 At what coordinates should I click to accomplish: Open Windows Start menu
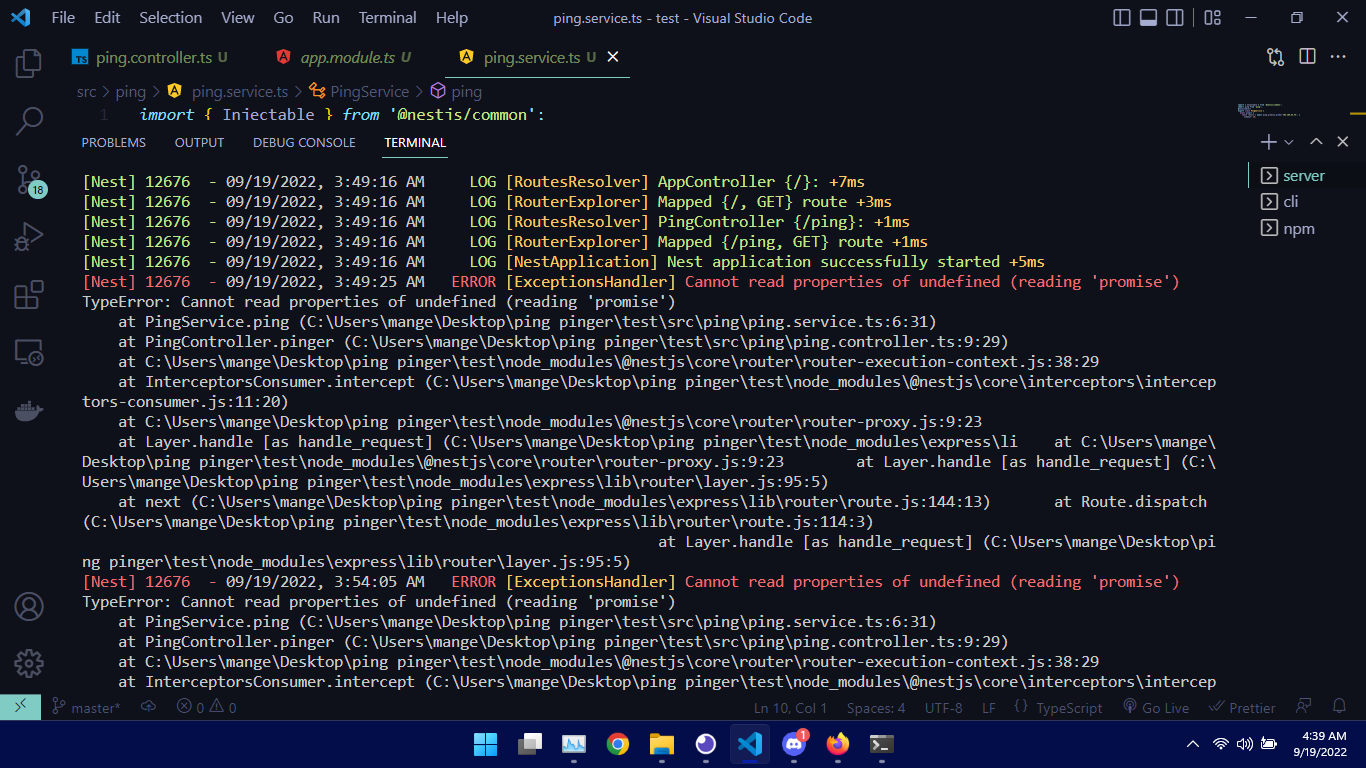[485, 744]
